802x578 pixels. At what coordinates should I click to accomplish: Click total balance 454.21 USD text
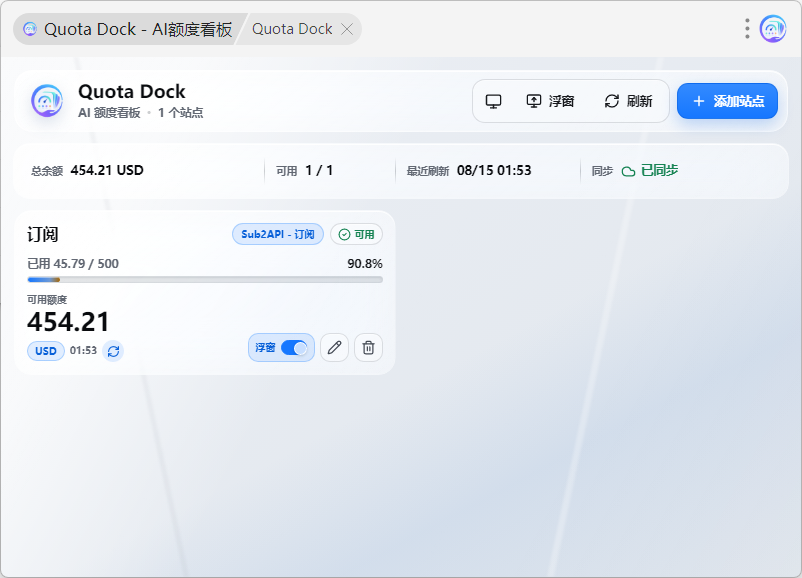click(107, 170)
